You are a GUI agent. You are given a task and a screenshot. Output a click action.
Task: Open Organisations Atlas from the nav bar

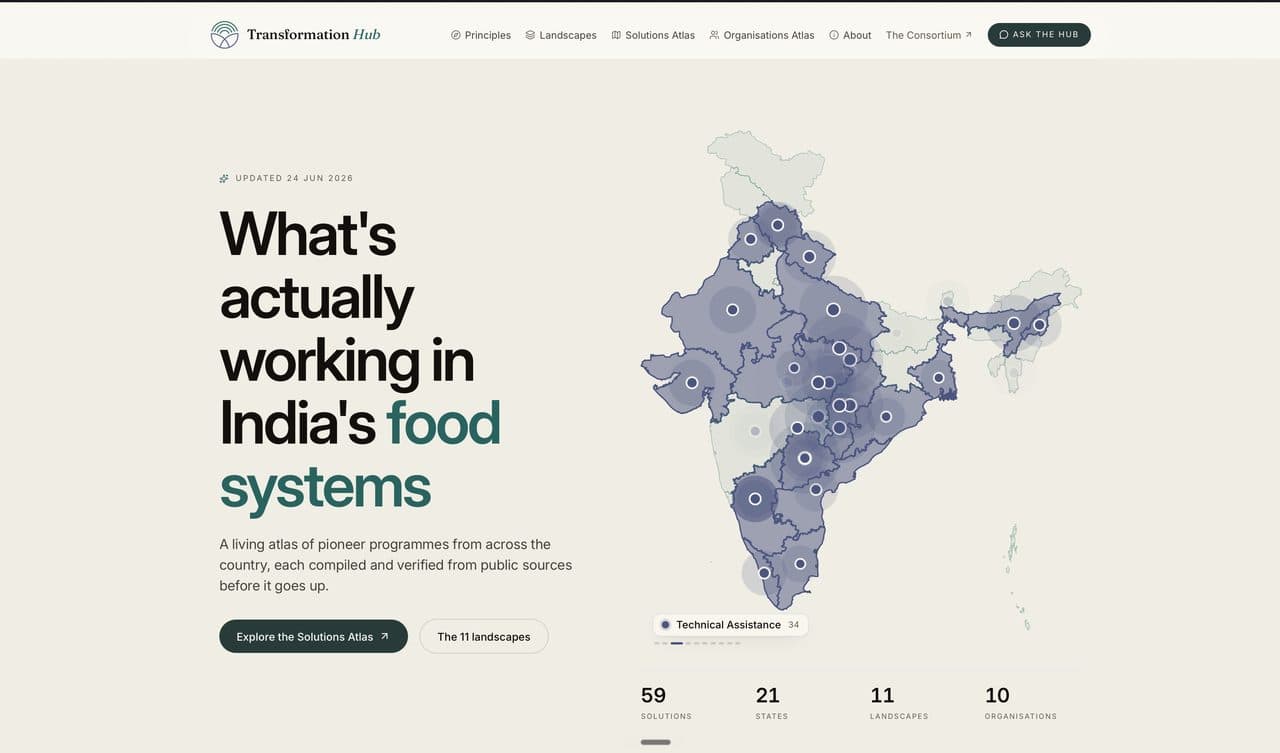tap(762, 35)
